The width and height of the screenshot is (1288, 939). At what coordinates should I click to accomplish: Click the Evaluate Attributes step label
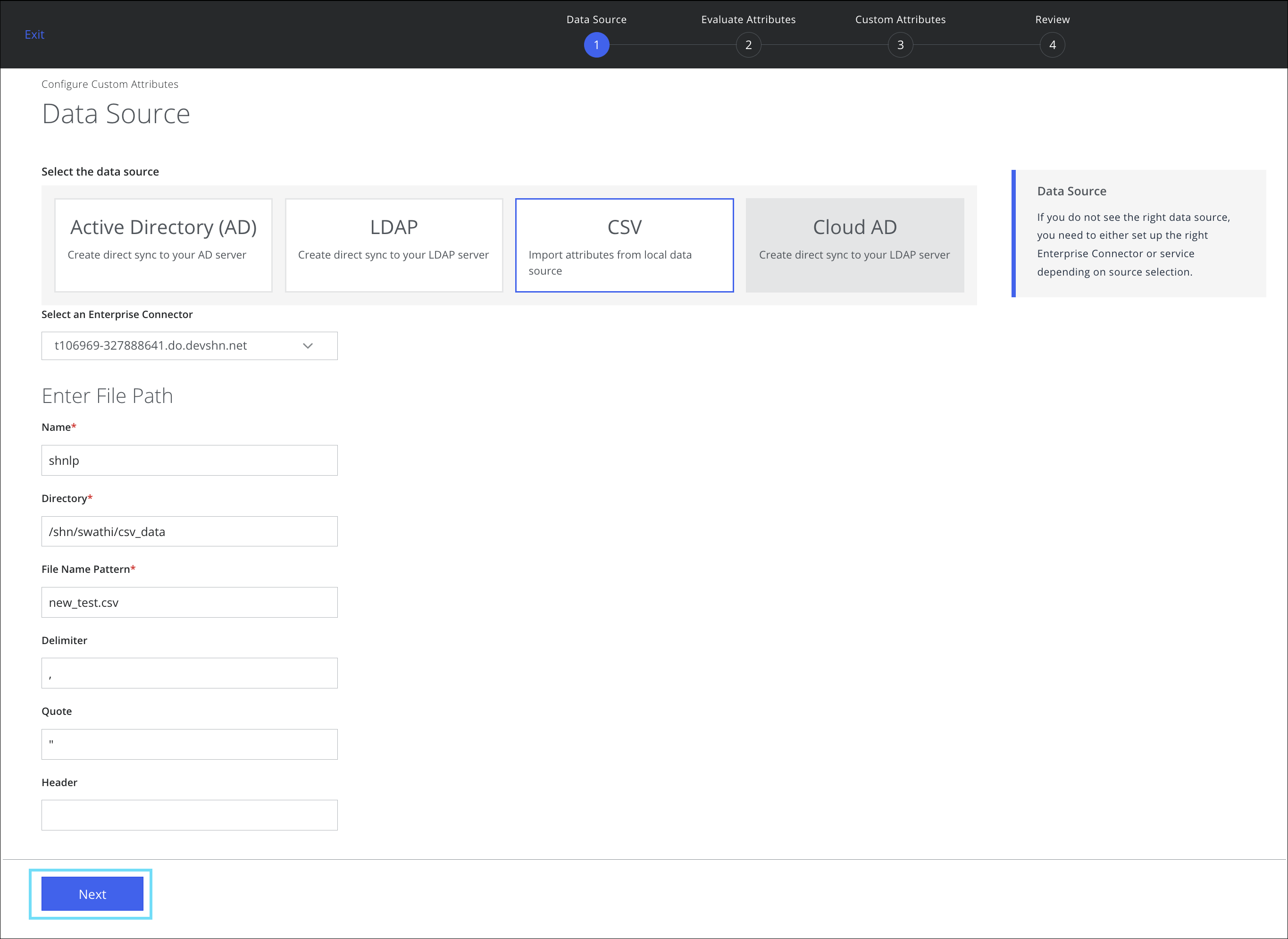[x=749, y=19]
